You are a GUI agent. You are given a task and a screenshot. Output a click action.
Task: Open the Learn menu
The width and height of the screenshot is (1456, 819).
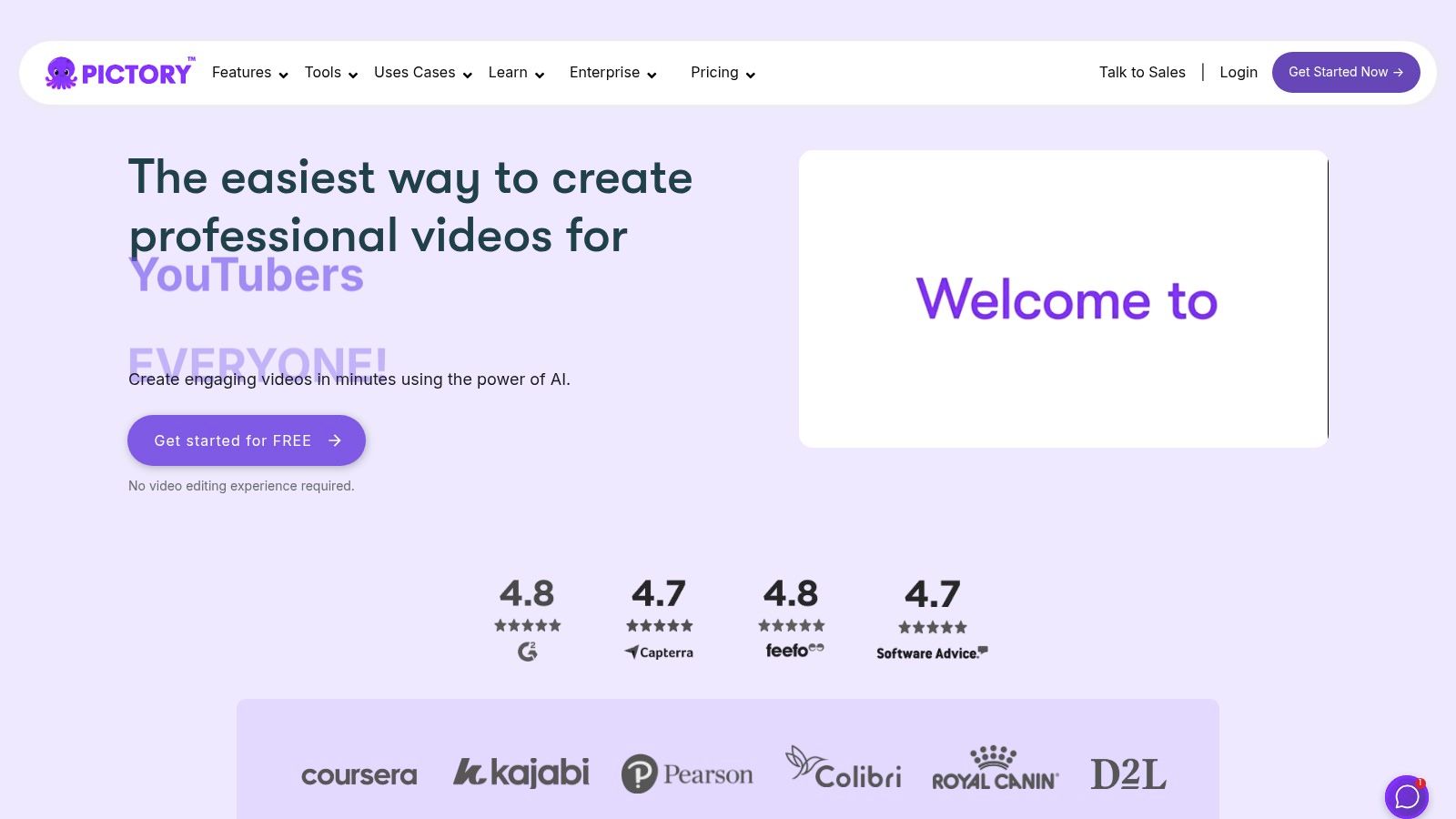(508, 73)
